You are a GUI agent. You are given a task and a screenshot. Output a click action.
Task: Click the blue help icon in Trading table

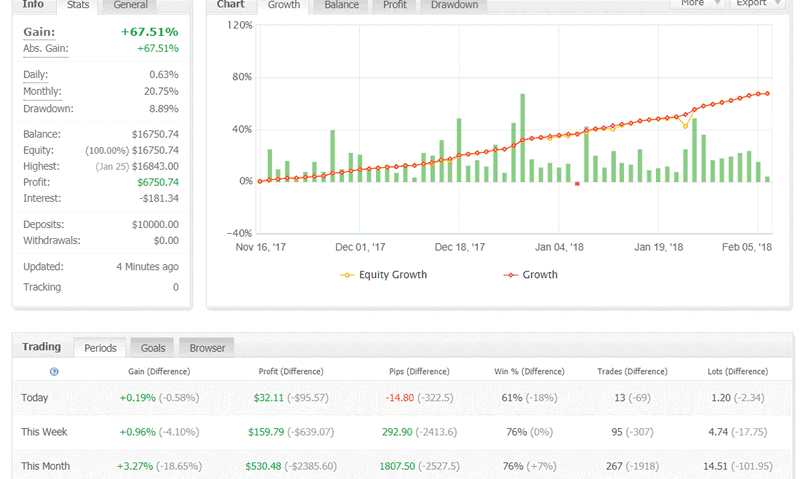point(54,371)
